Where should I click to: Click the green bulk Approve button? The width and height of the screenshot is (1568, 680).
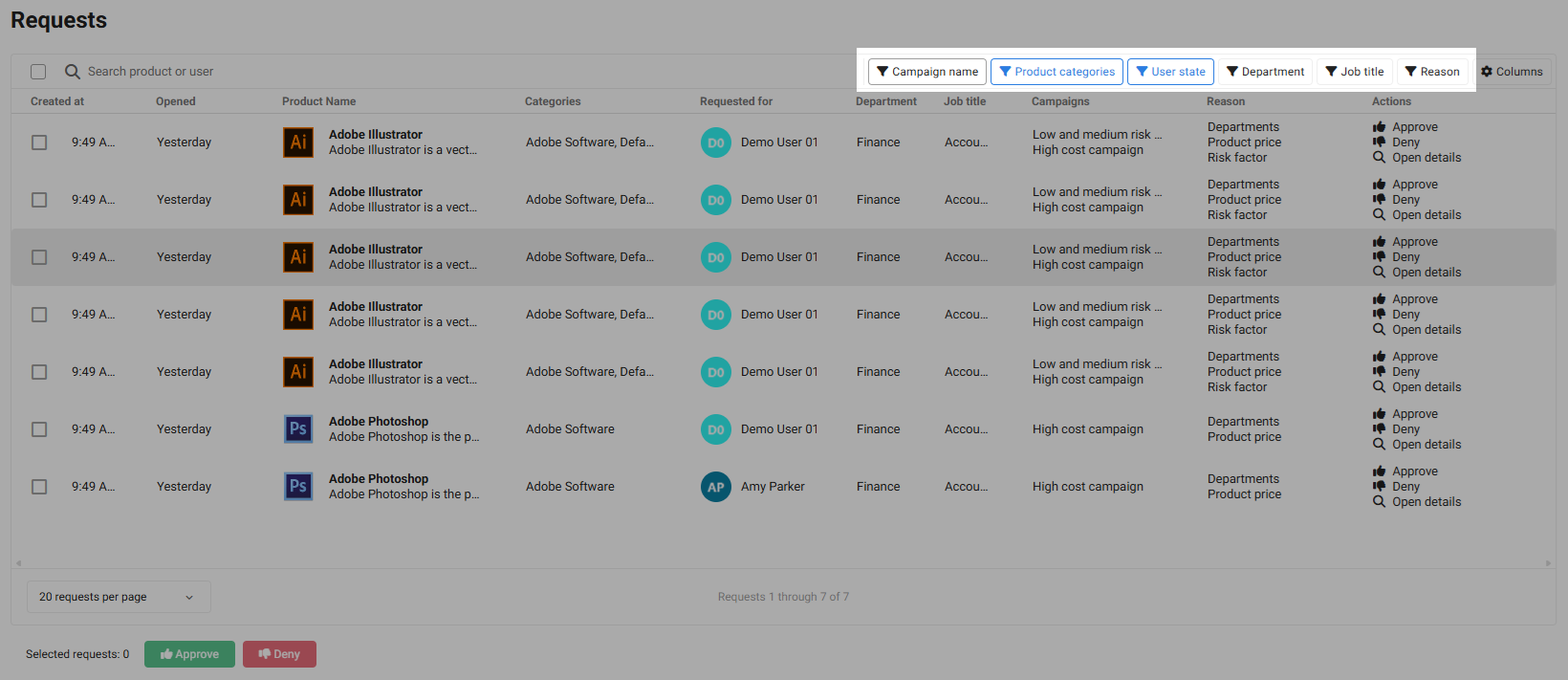(x=189, y=654)
